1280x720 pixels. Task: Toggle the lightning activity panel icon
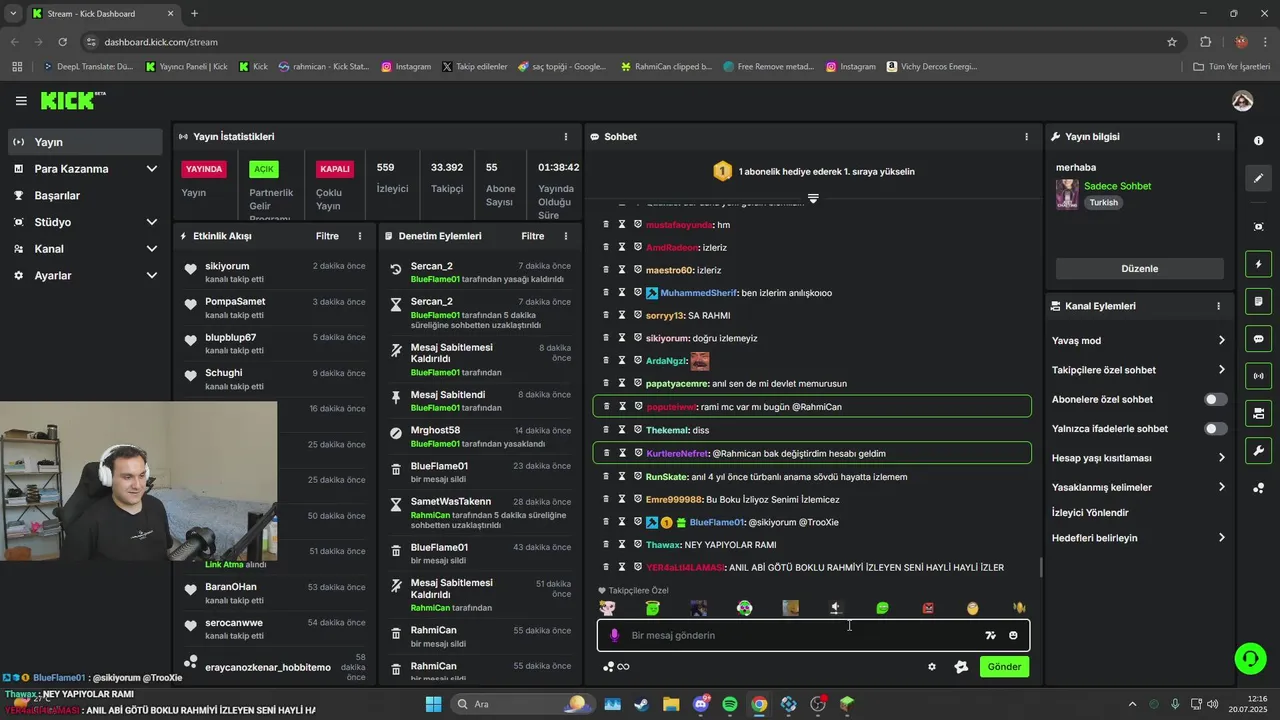click(1259, 265)
